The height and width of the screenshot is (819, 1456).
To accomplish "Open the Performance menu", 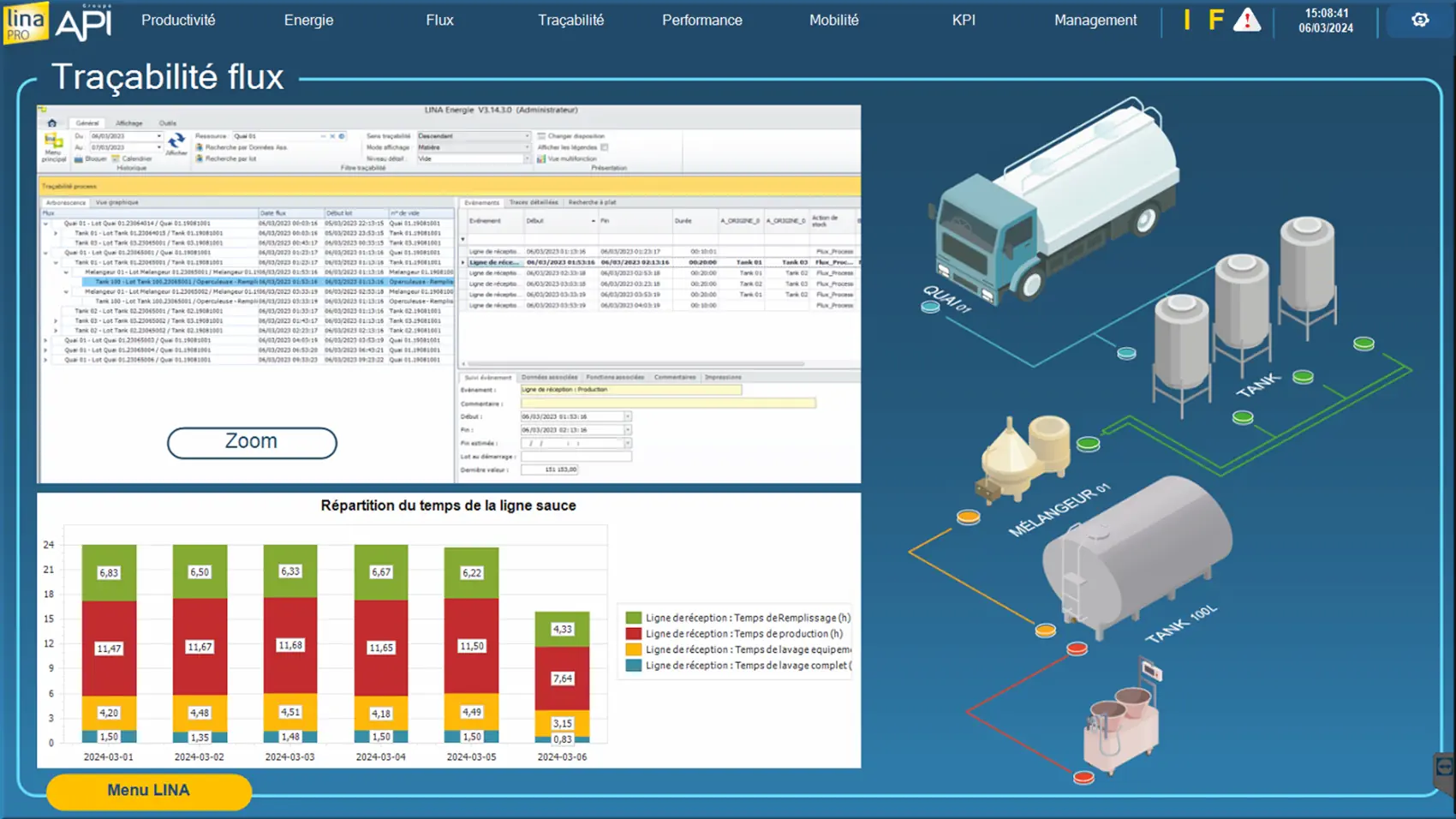I will pos(701,21).
